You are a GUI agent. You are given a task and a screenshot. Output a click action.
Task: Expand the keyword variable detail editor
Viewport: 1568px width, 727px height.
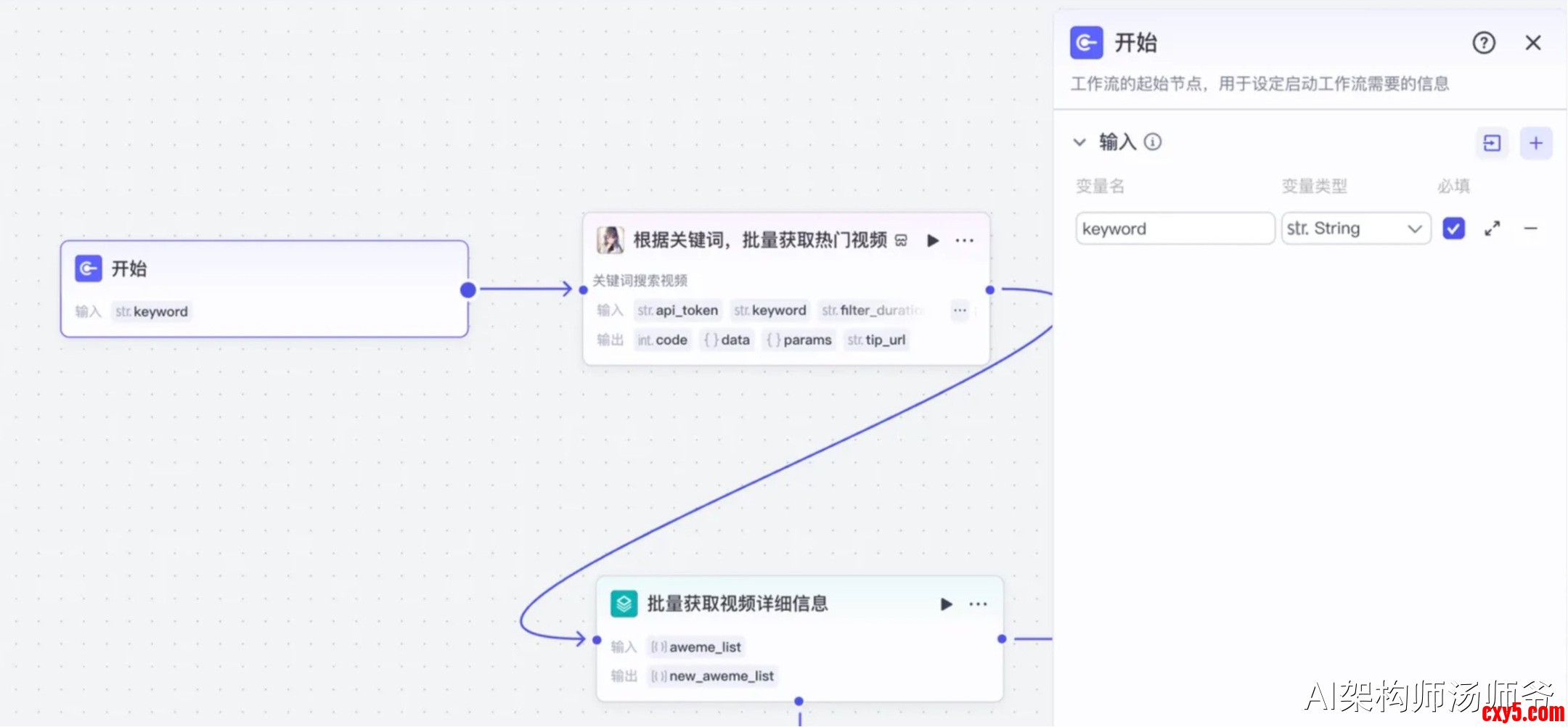point(1492,229)
